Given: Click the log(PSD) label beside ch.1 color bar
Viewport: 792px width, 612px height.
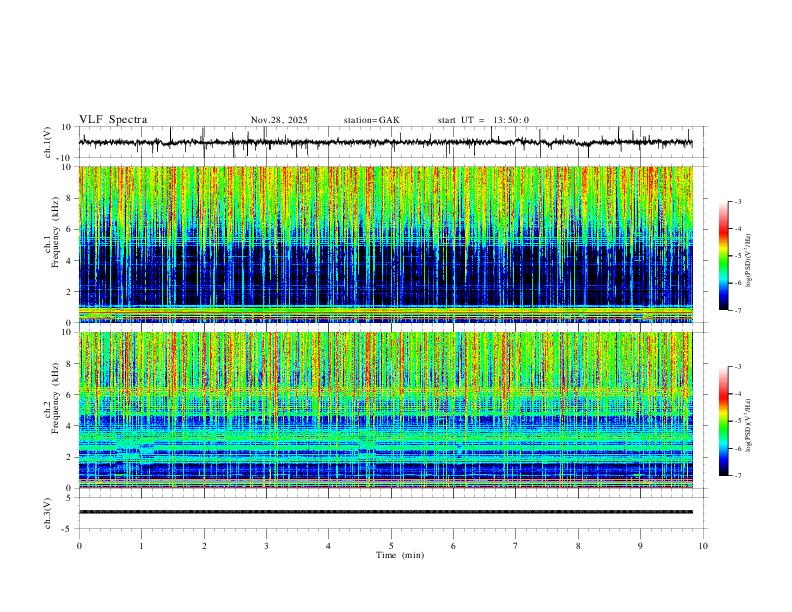Looking at the screenshot, I should click(749, 261).
